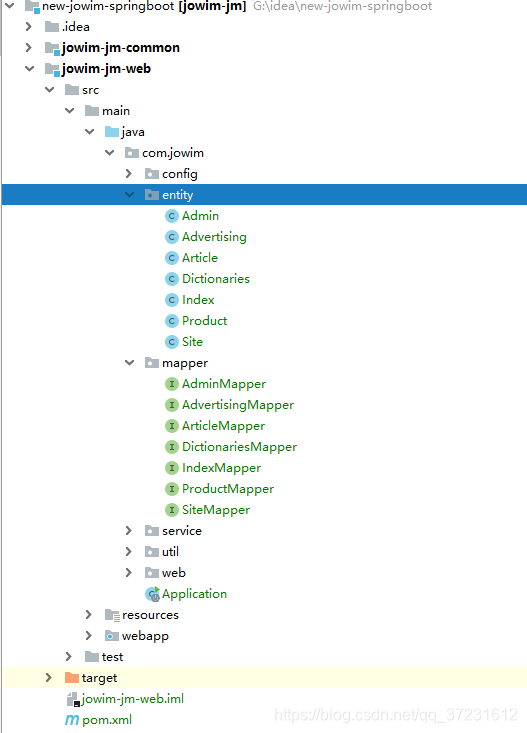Click the SiteMapper interface icon
The height and width of the screenshot is (733, 527).
[172, 510]
